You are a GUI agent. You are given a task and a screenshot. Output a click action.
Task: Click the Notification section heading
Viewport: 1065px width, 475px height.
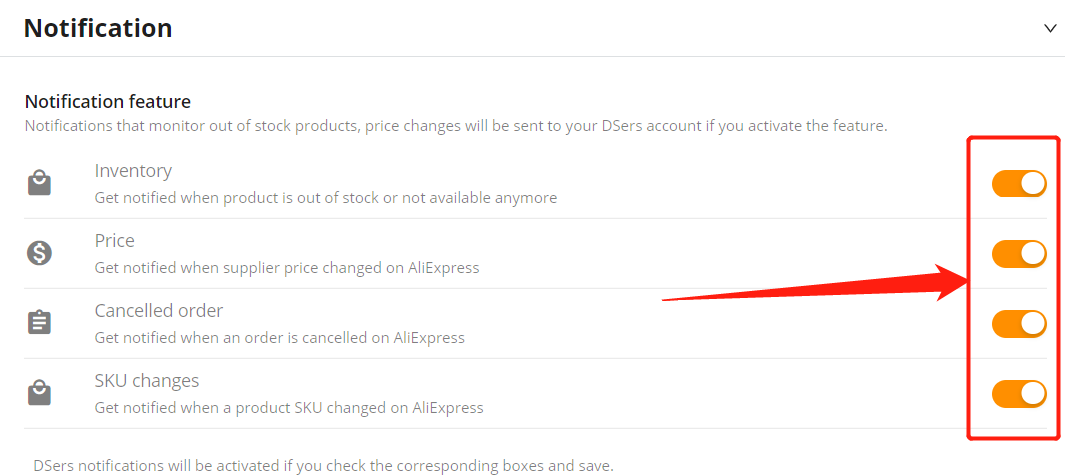click(x=98, y=28)
